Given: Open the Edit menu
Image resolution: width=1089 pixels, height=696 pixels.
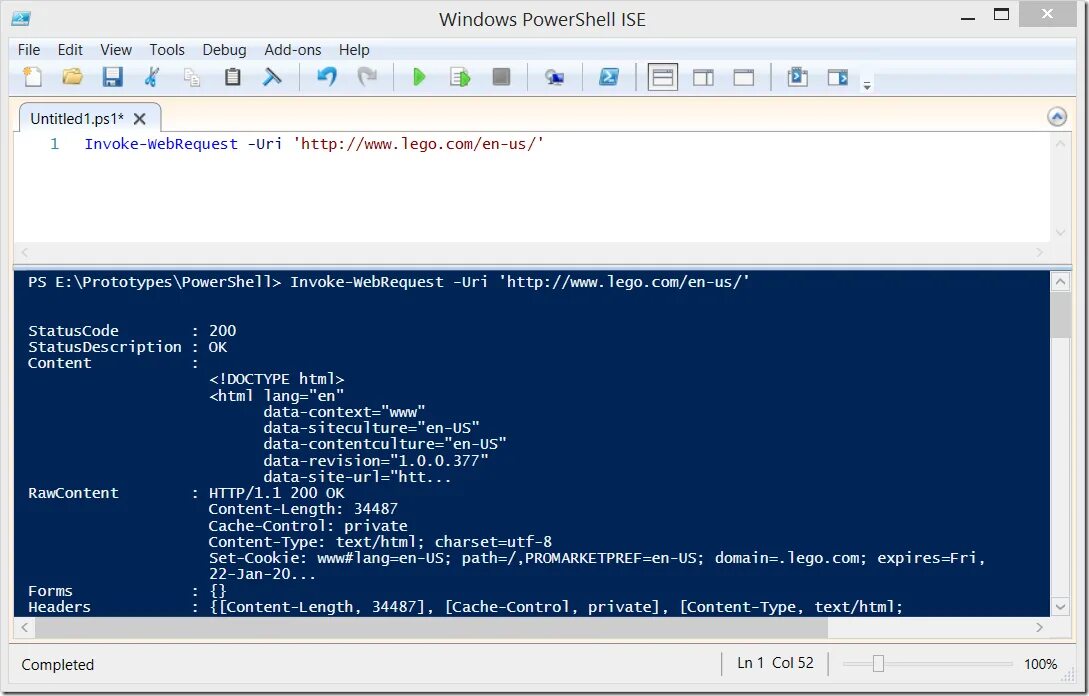Looking at the screenshot, I should pyautogui.click(x=70, y=50).
